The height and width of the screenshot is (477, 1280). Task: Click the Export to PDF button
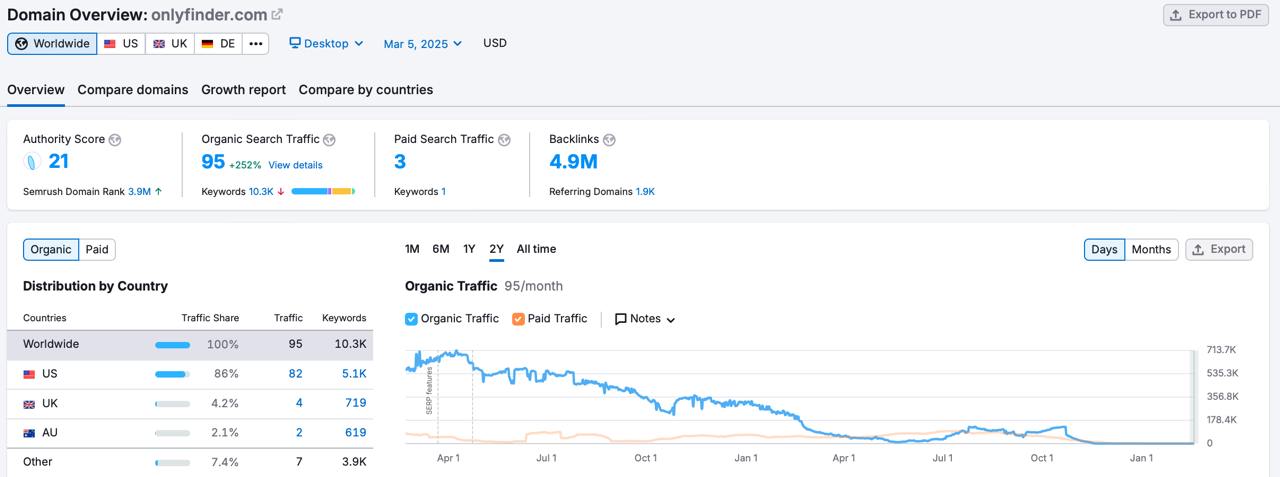1216,15
